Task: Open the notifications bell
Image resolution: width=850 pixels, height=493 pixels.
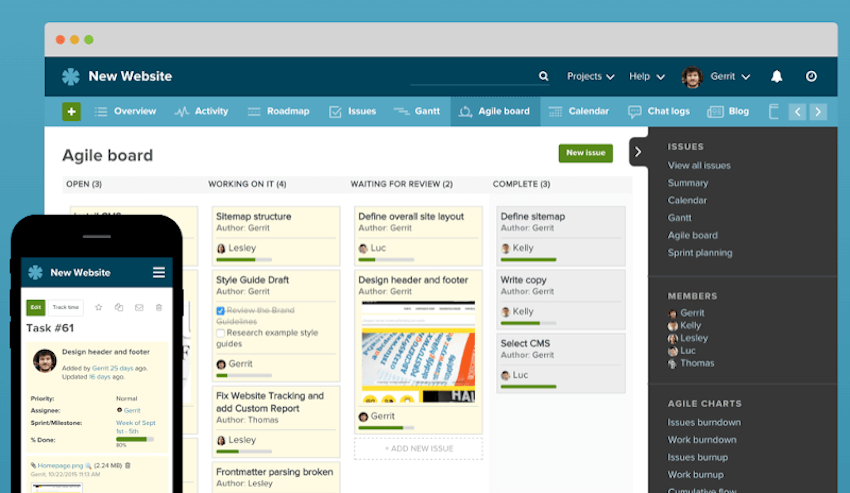Action: tap(776, 76)
